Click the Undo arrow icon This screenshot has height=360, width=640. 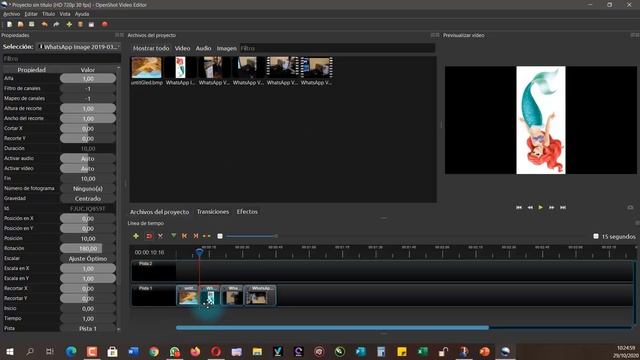[44, 24]
